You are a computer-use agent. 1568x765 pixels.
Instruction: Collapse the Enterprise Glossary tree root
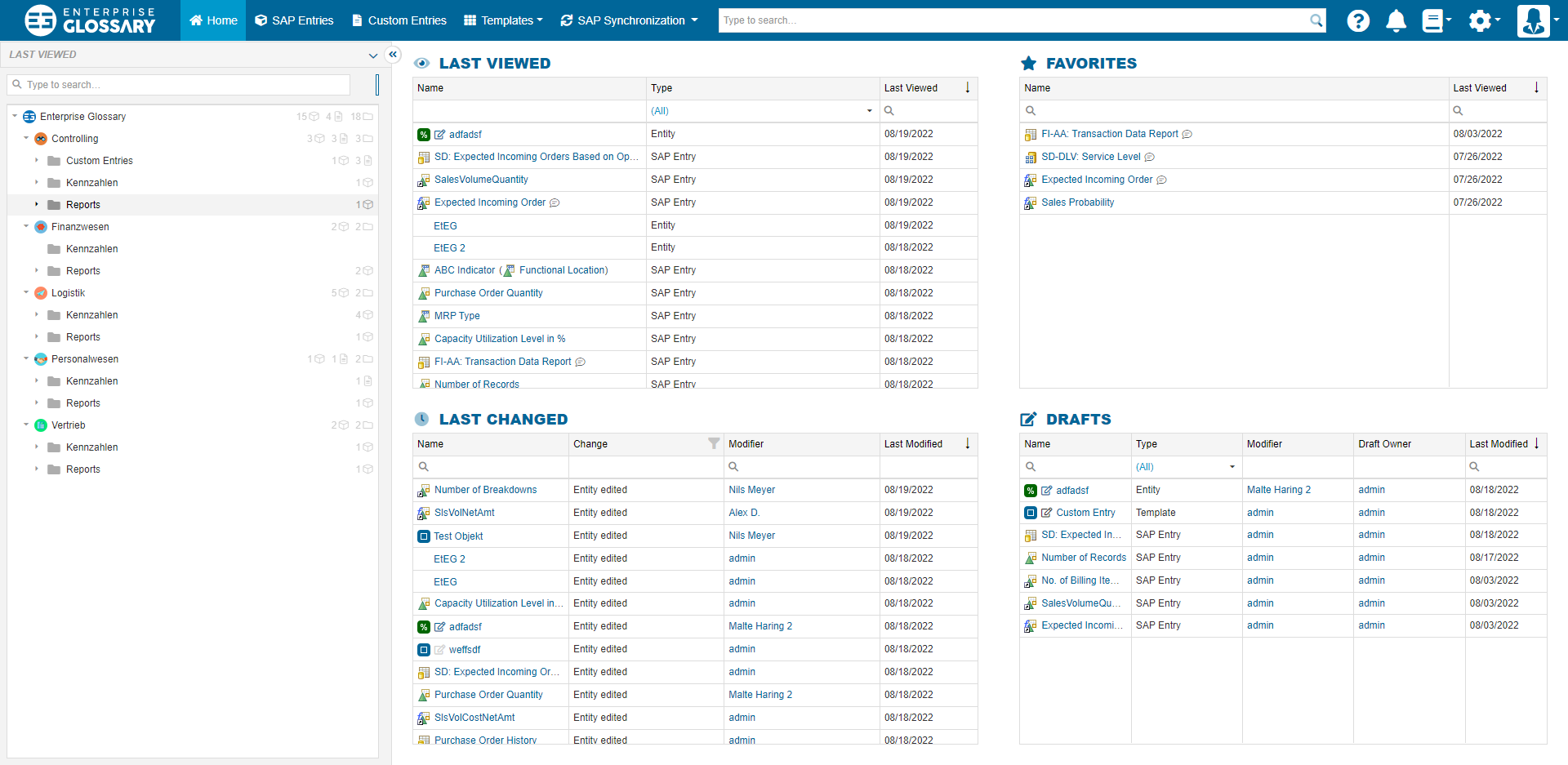point(15,117)
